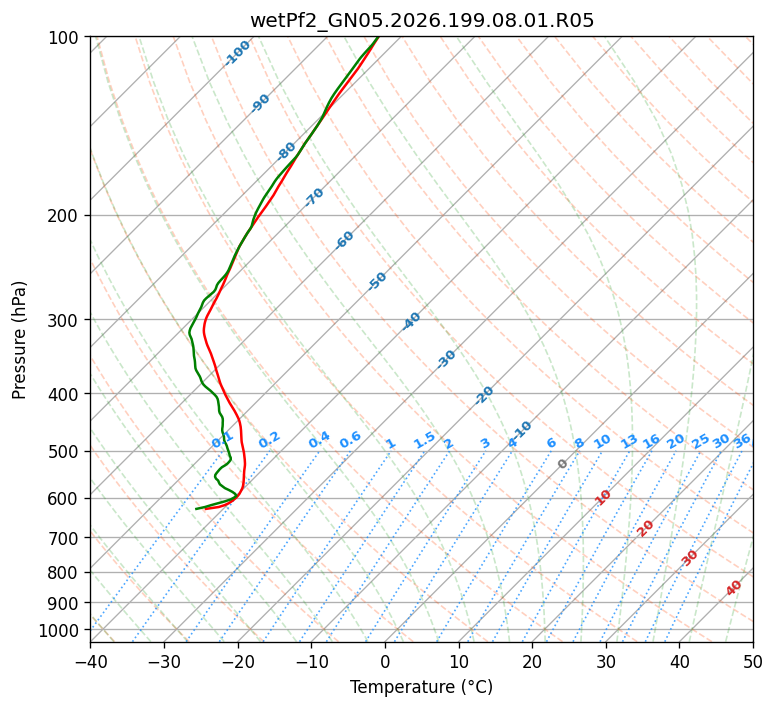The width and height of the screenshot is (775, 708).
Task: Click the Temperature (°C) axis label
Action: 422,687
